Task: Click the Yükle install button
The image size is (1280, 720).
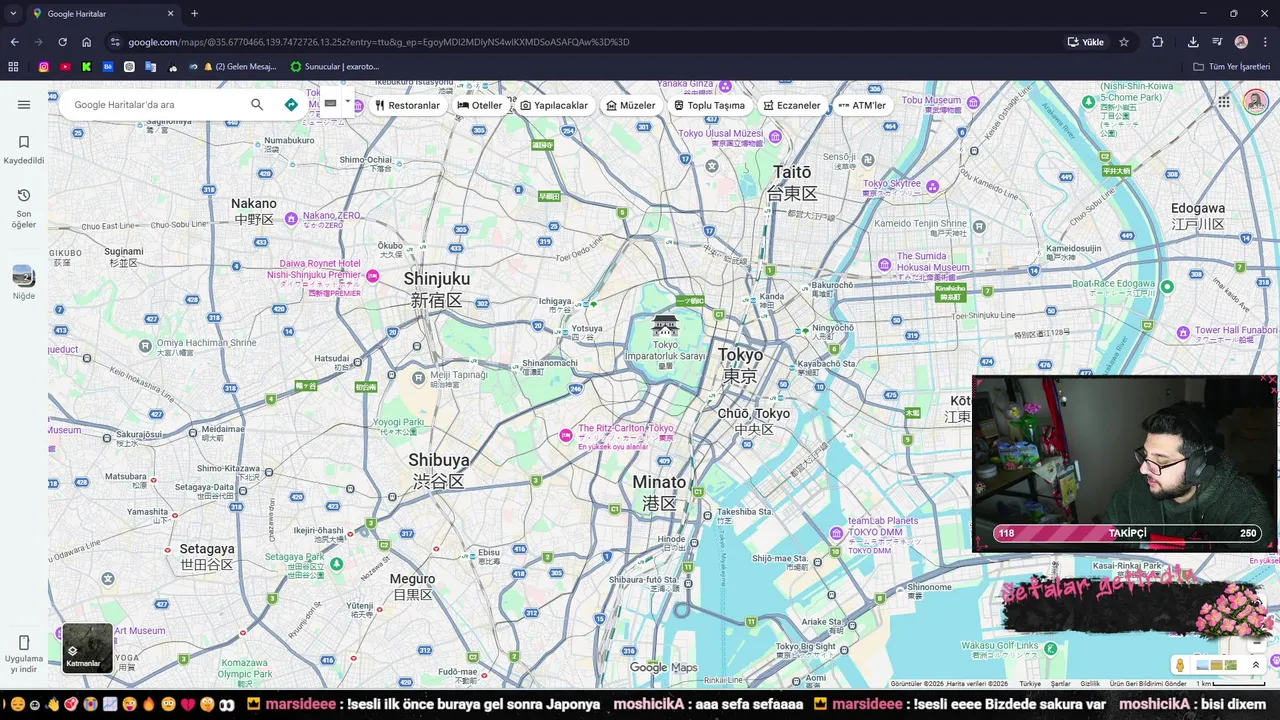Action: pos(1086,42)
